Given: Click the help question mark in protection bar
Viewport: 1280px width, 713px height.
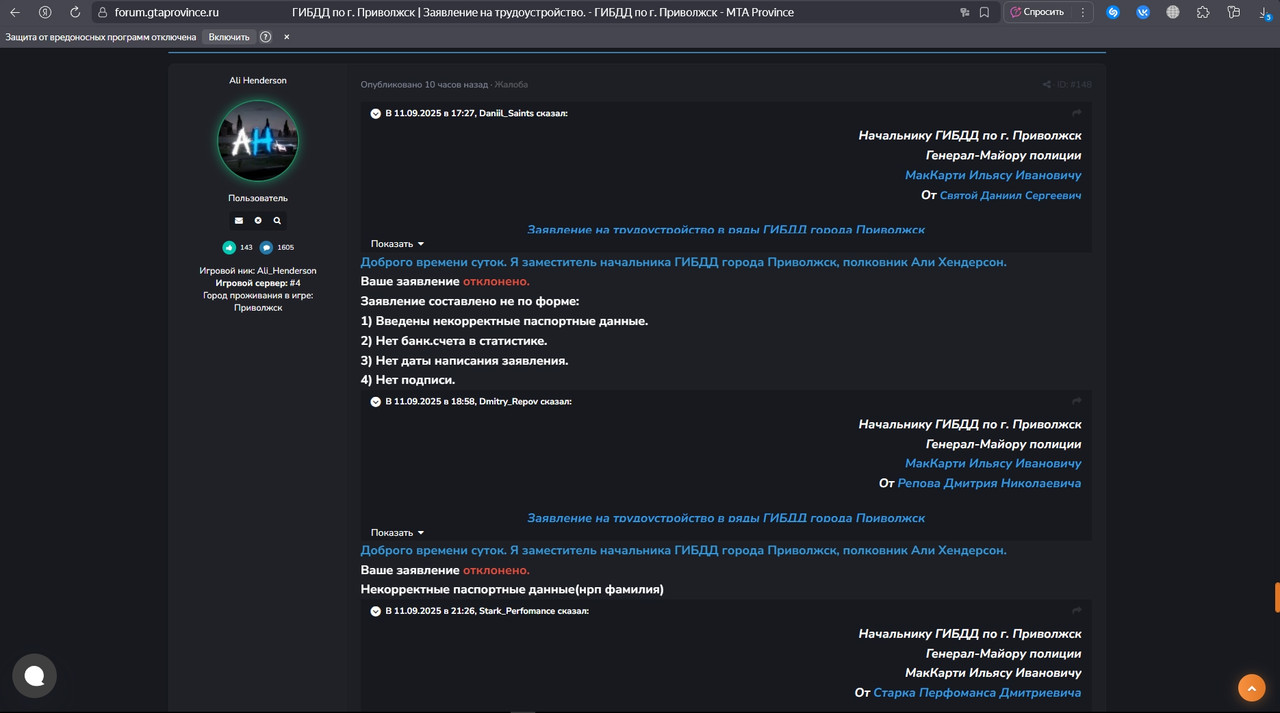Looking at the screenshot, I should coord(265,37).
